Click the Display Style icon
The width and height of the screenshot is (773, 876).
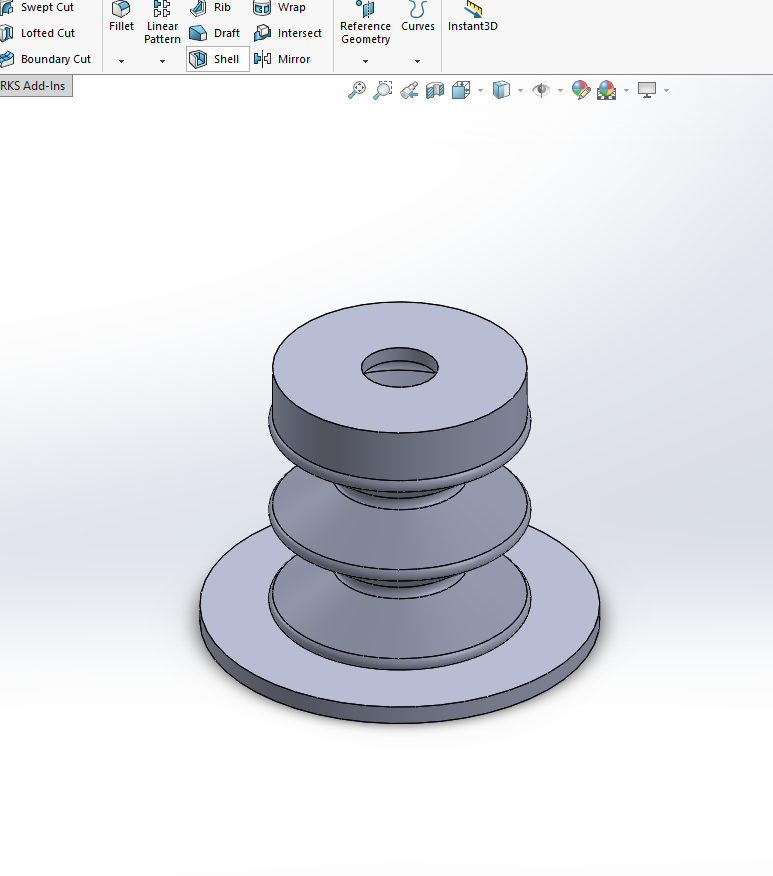tap(501, 90)
